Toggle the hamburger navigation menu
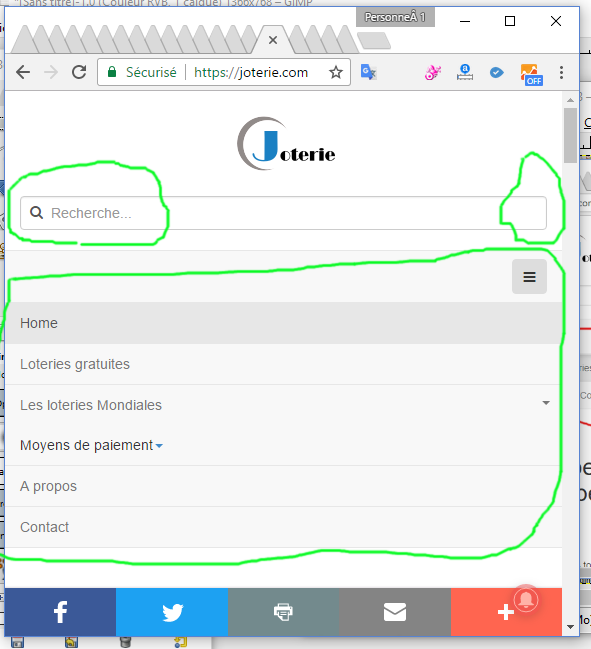The height and width of the screenshot is (649, 591). [x=529, y=276]
